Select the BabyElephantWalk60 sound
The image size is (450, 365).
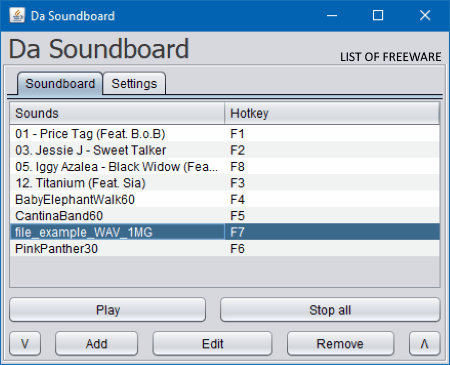coord(225,199)
